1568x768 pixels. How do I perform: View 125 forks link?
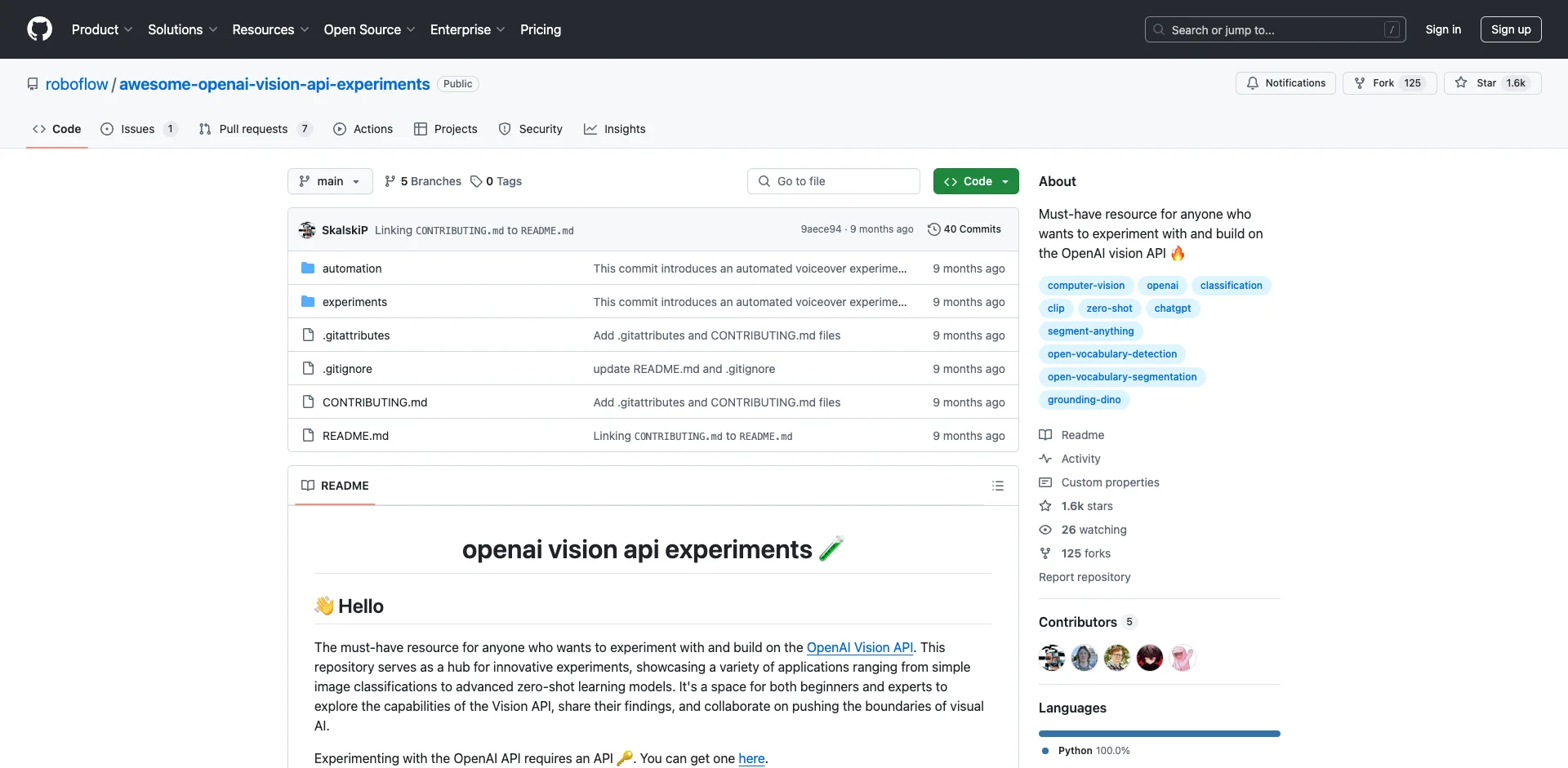click(1075, 553)
